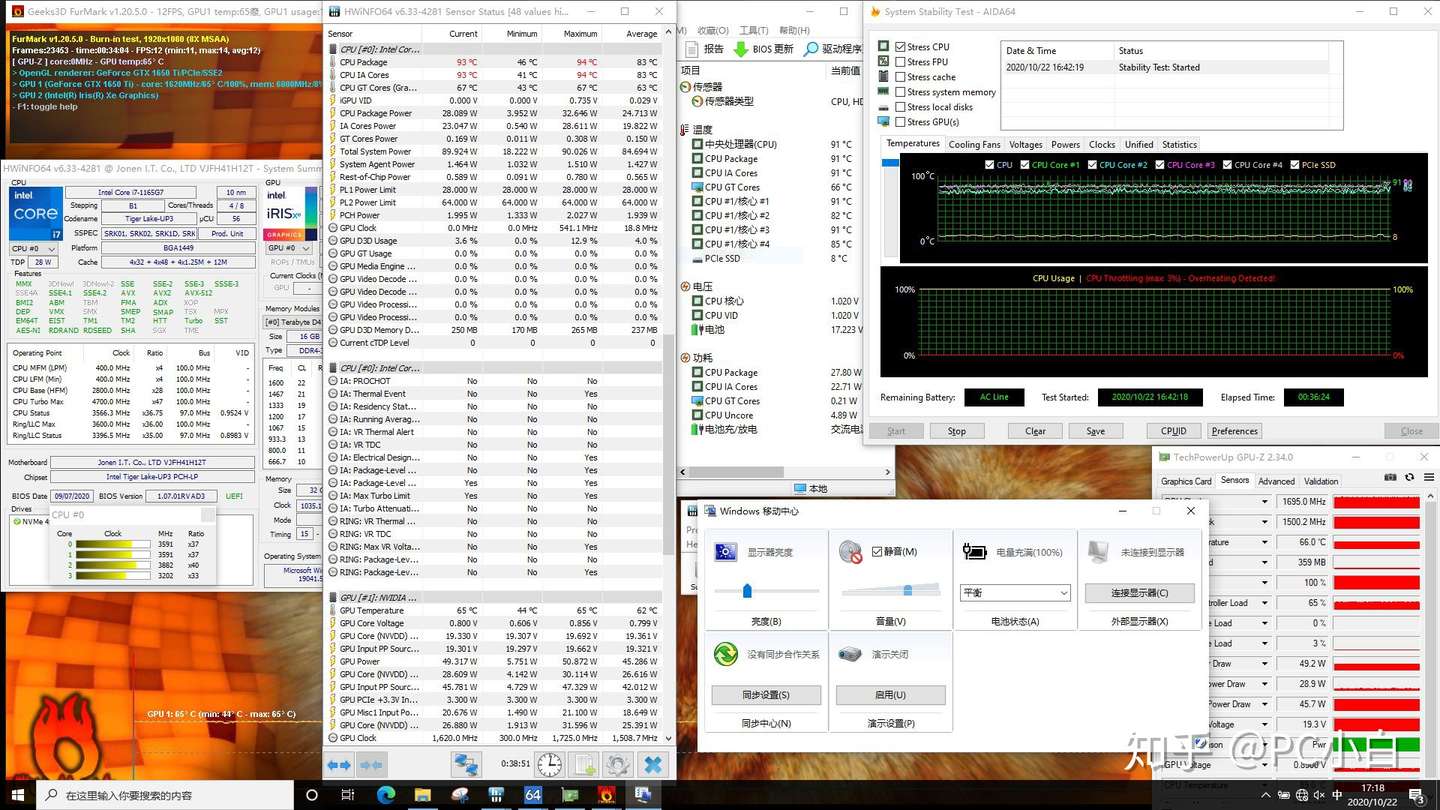The height and width of the screenshot is (810, 1440).
Task: Click the logging icon in HWiNFO's bottom toolbar
Action: pyautogui.click(x=584, y=763)
